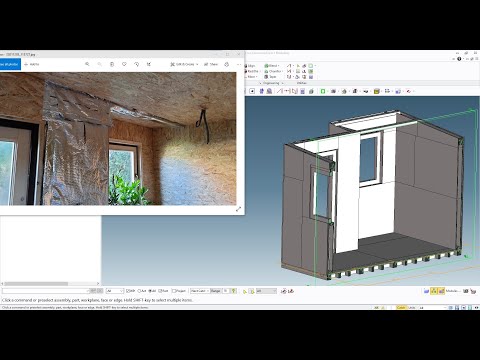Click the Chamfer tool in the CAD ribbon
Screen dimensions: 480x360
coord(273,71)
